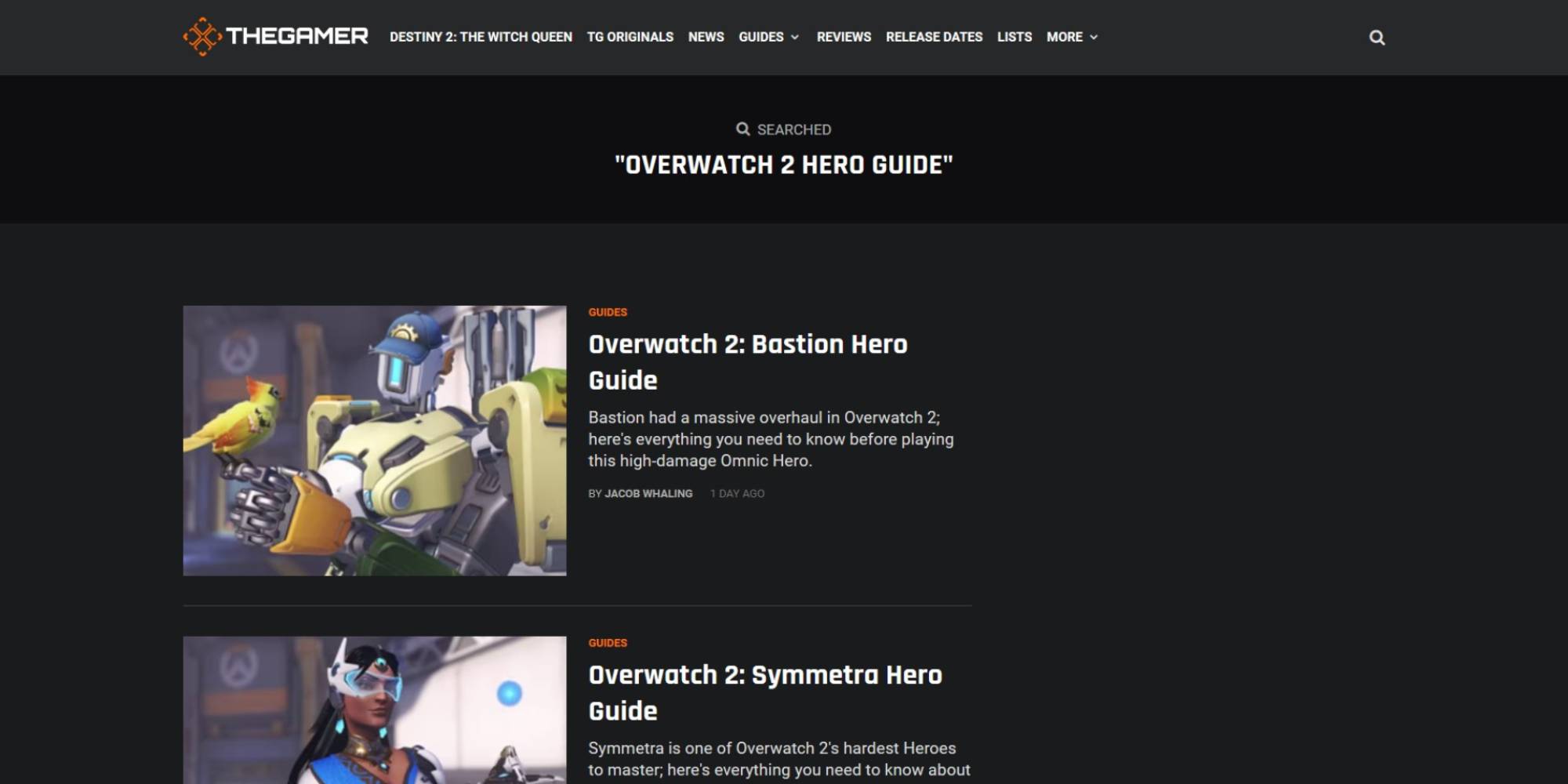The width and height of the screenshot is (1568, 784).
Task: Go to TG Originals
Action: [630, 37]
